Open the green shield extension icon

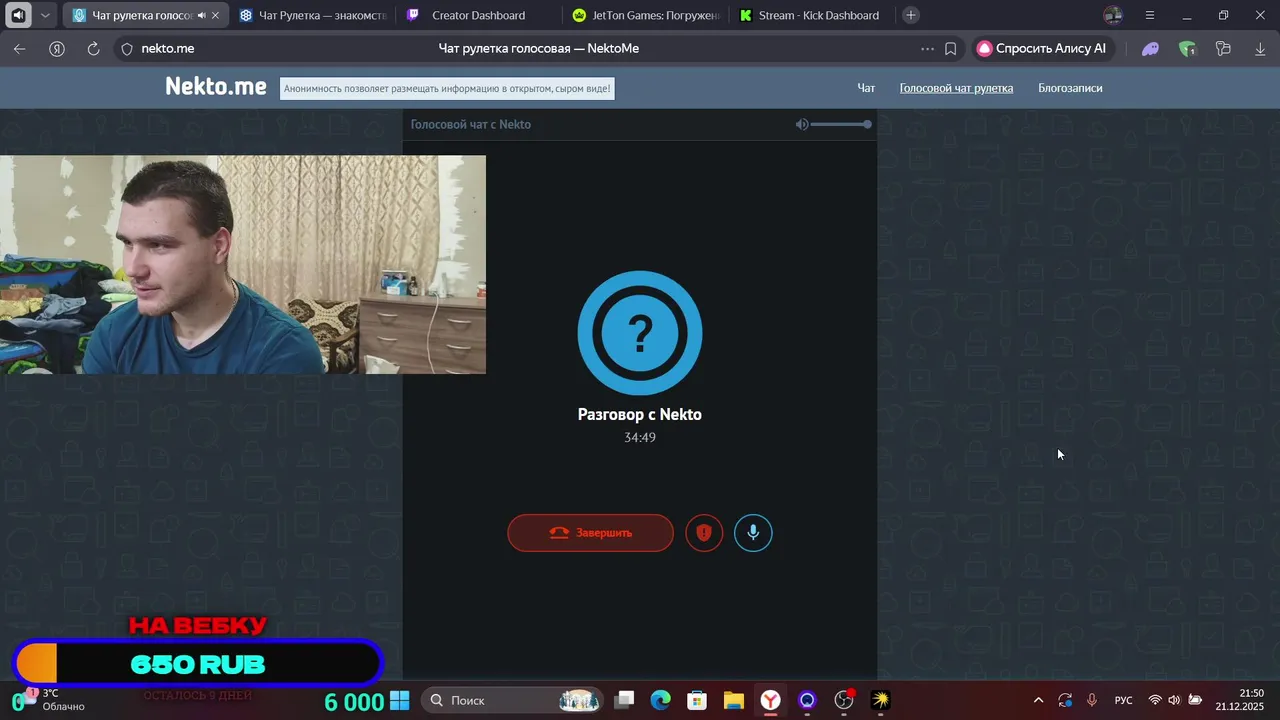(x=1187, y=48)
